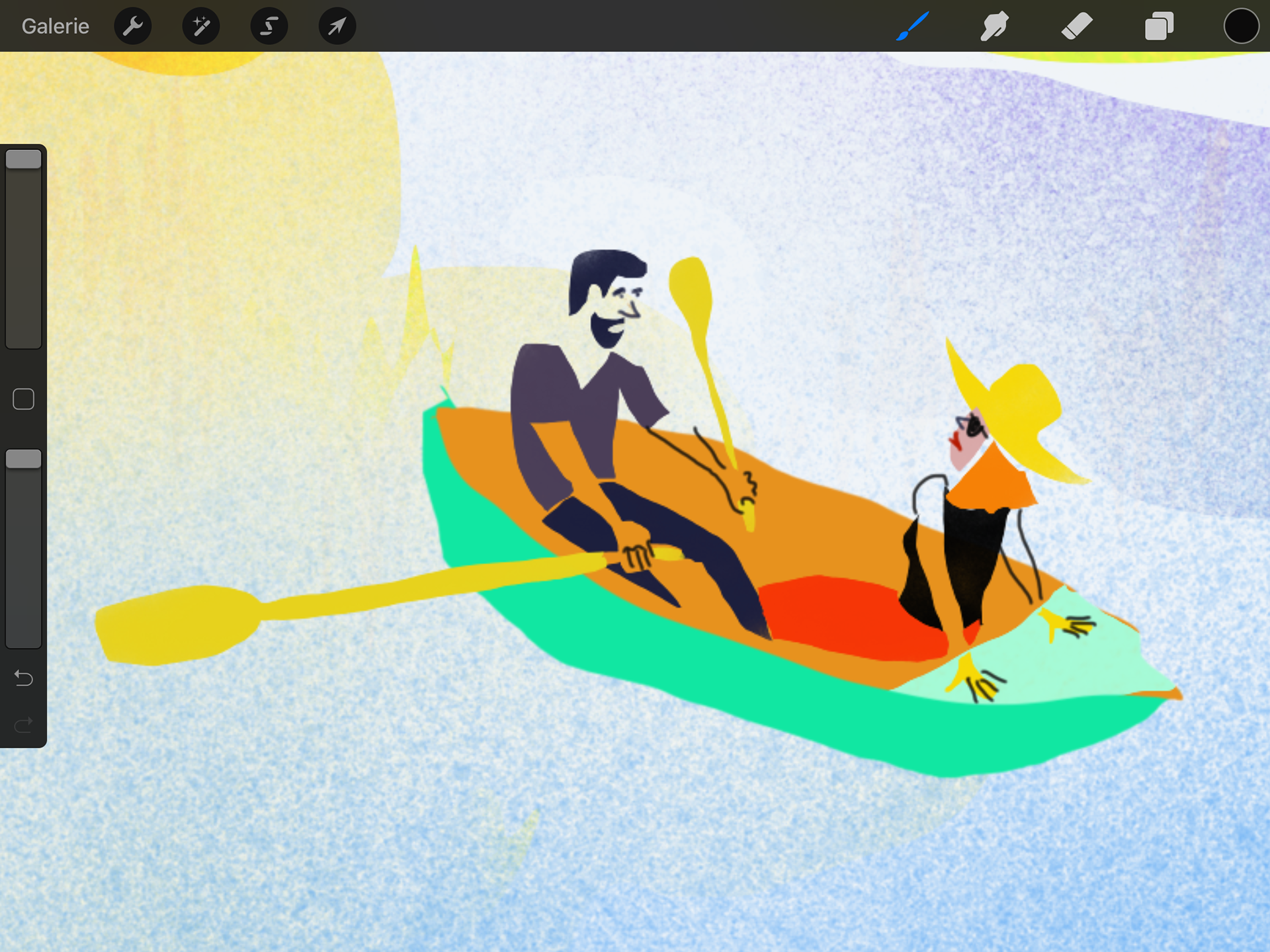Viewport: 1270px width, 952px height.
Task: Redo the undone stroke
Action: pos(24,725)
